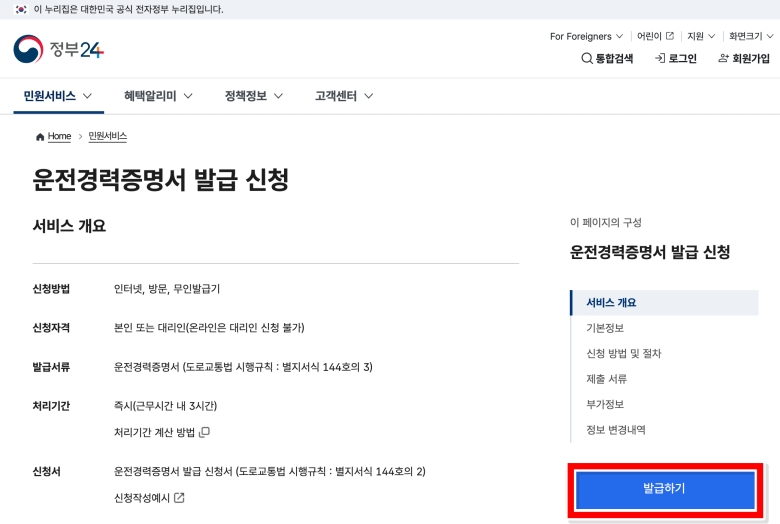Screen dimensions: 780x524
Task: Open the 고객센터 main menu
Action: [344, 96]
